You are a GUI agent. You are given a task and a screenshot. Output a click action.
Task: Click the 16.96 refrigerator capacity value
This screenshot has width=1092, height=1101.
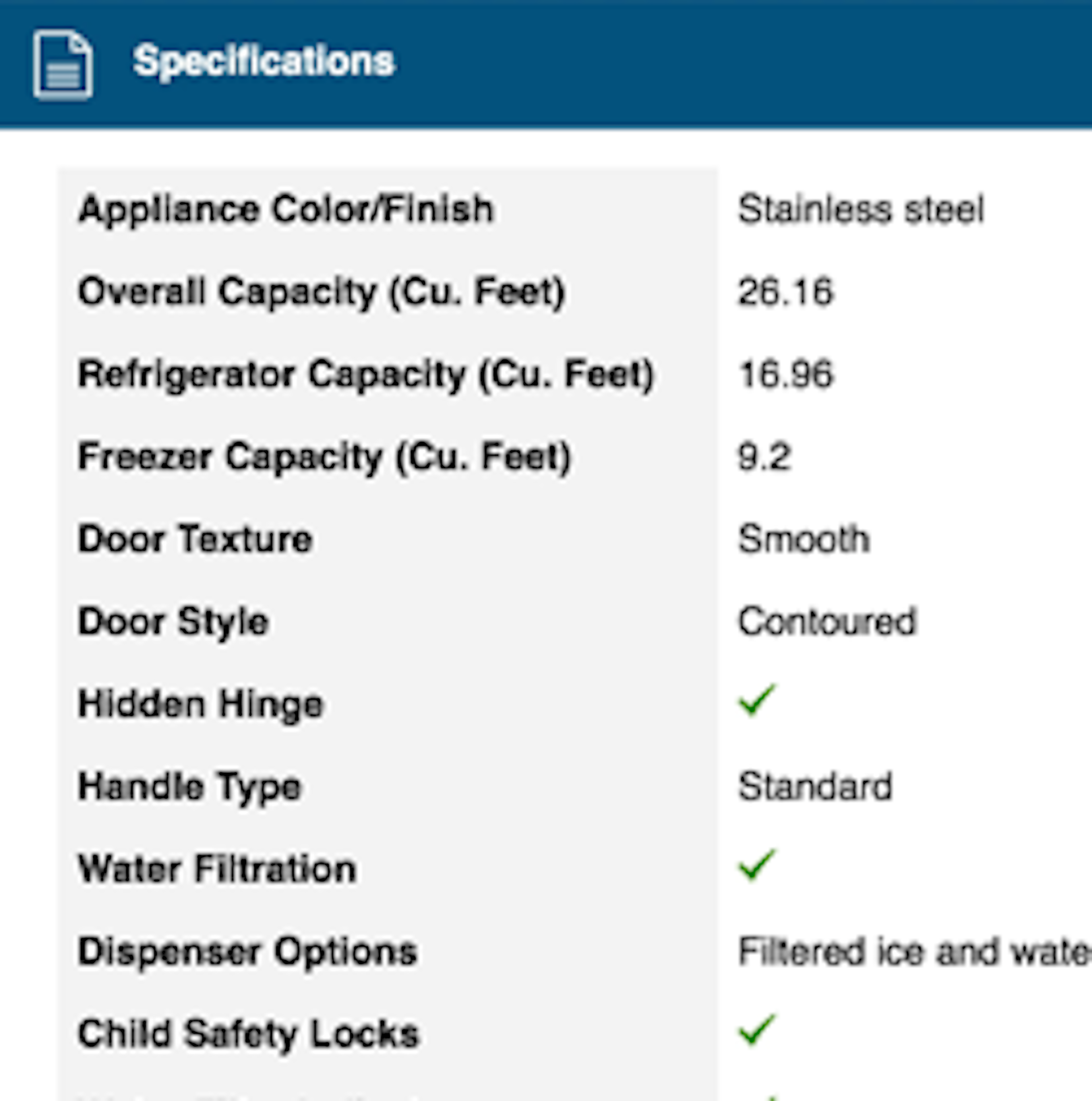pyautogui.click(x=785, y=375)
